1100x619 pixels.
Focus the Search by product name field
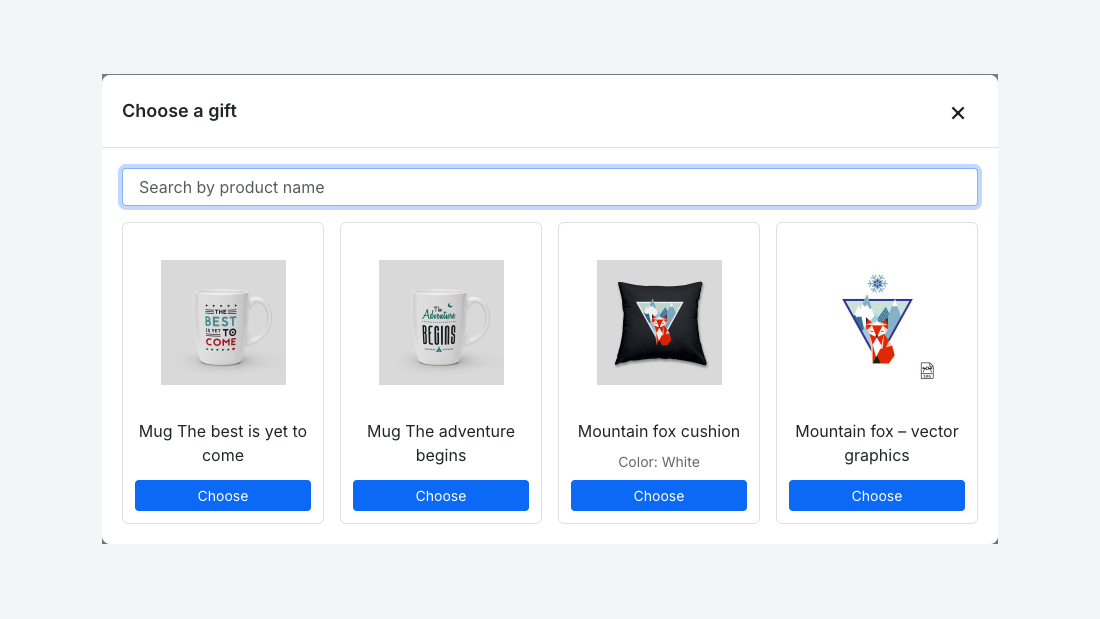(550, 187)
